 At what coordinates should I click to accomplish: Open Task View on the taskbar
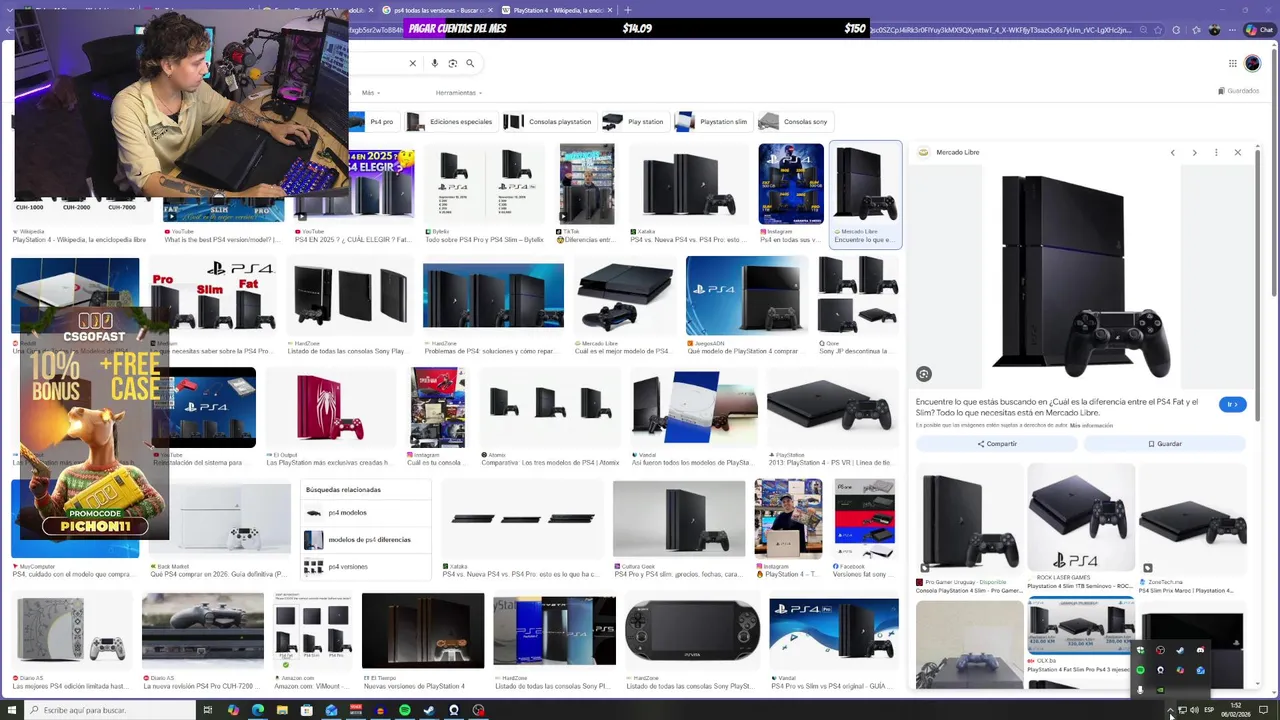click(208, 710)
